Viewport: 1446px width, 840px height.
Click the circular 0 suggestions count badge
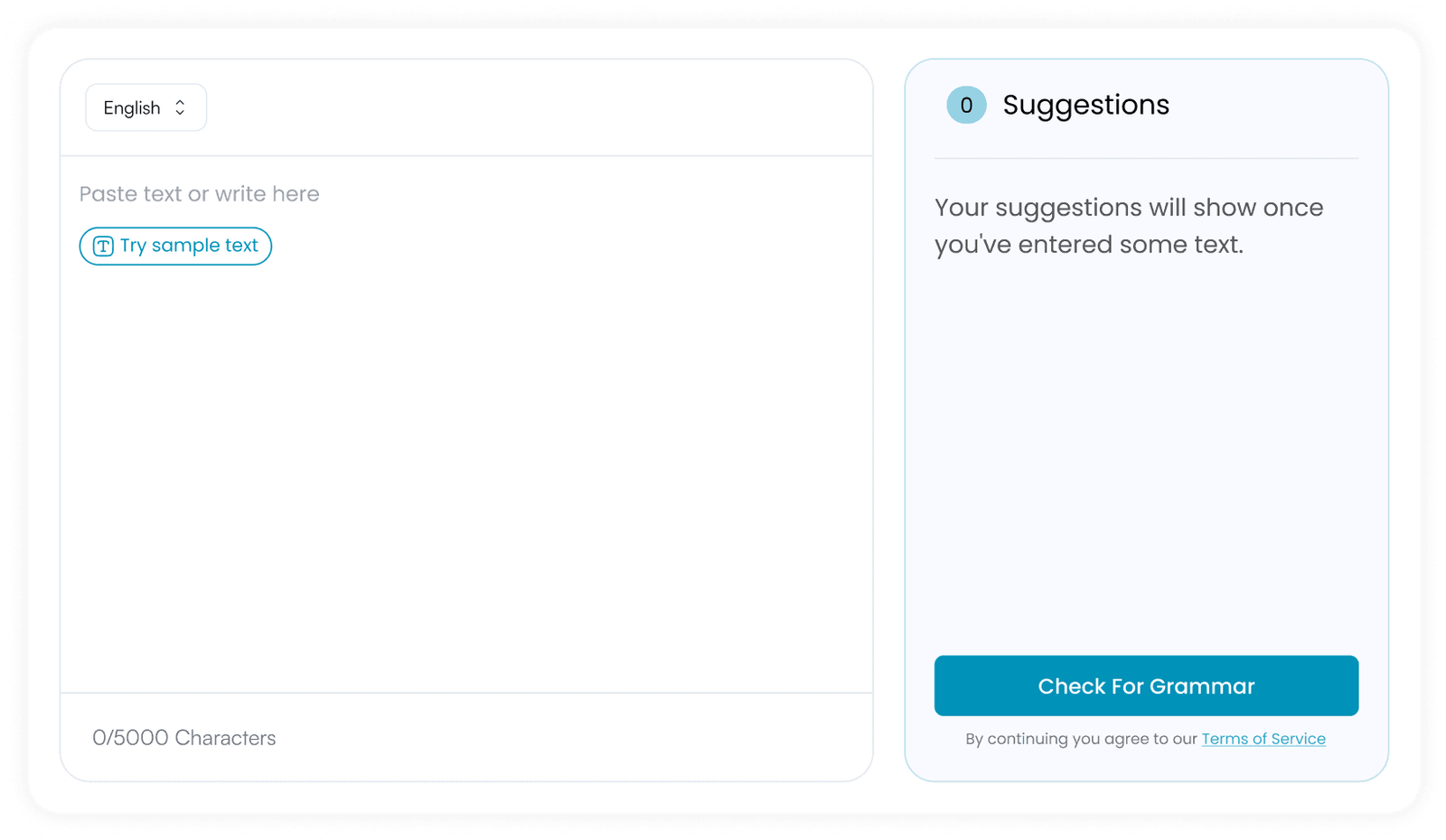point(966,105)
